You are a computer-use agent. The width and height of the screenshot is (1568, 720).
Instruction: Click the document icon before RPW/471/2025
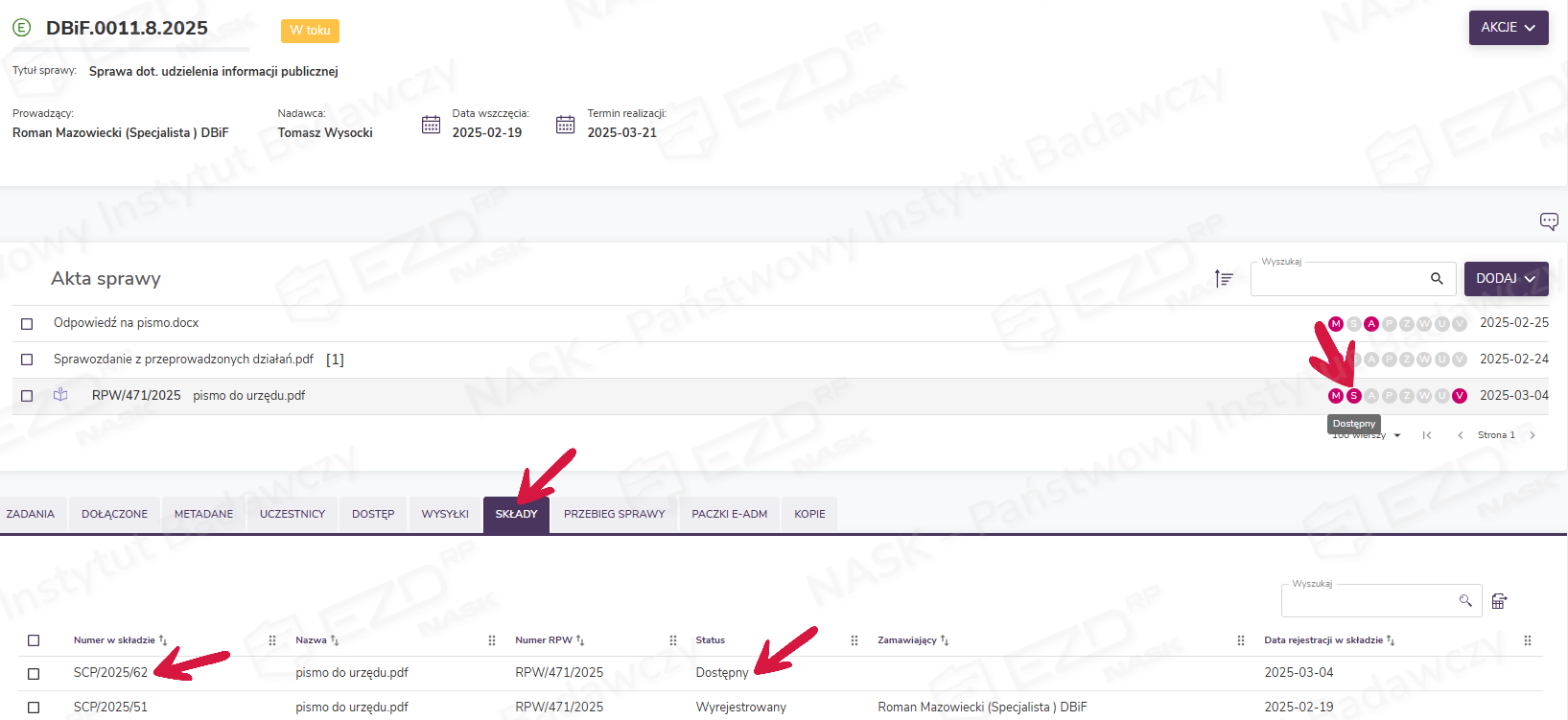pos(60,395)
